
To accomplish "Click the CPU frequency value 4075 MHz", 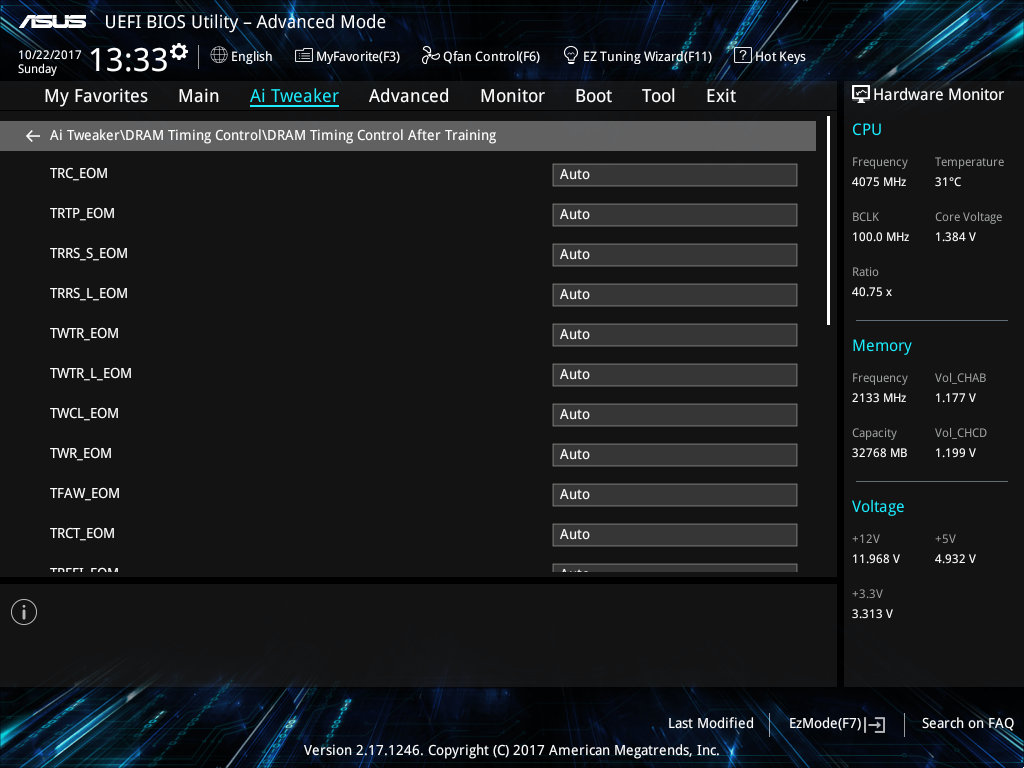I will coord(879,182).
